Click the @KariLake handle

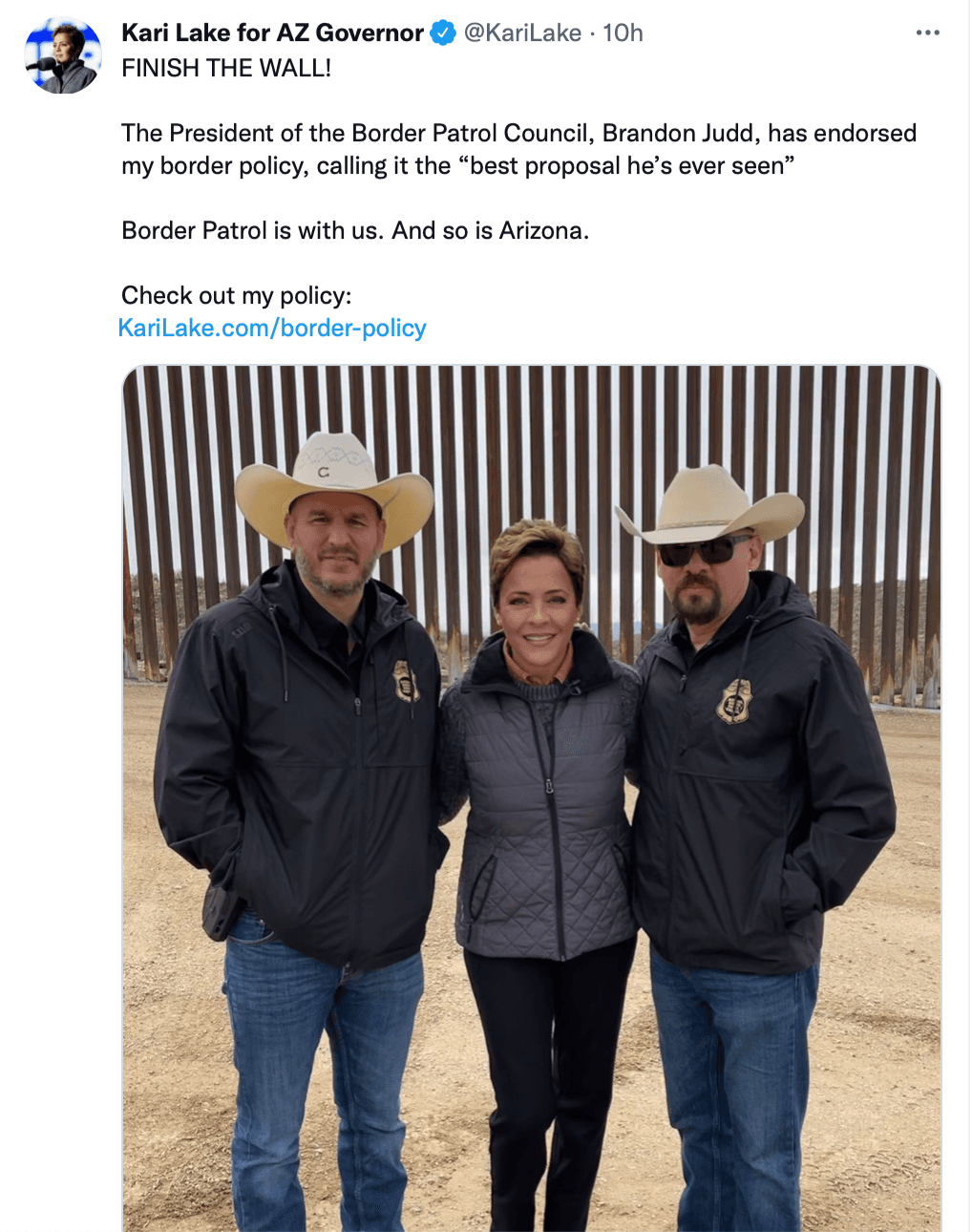[x=522, y=32]
